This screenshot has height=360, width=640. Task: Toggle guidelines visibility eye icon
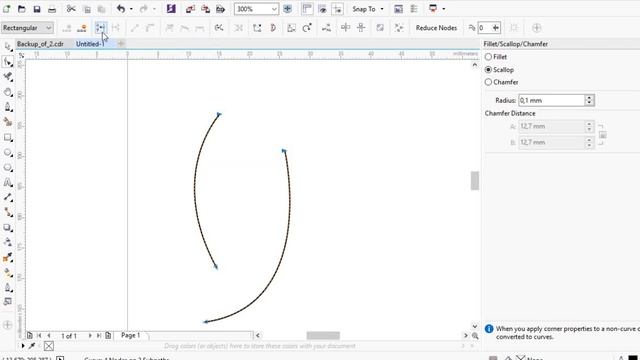322,9
